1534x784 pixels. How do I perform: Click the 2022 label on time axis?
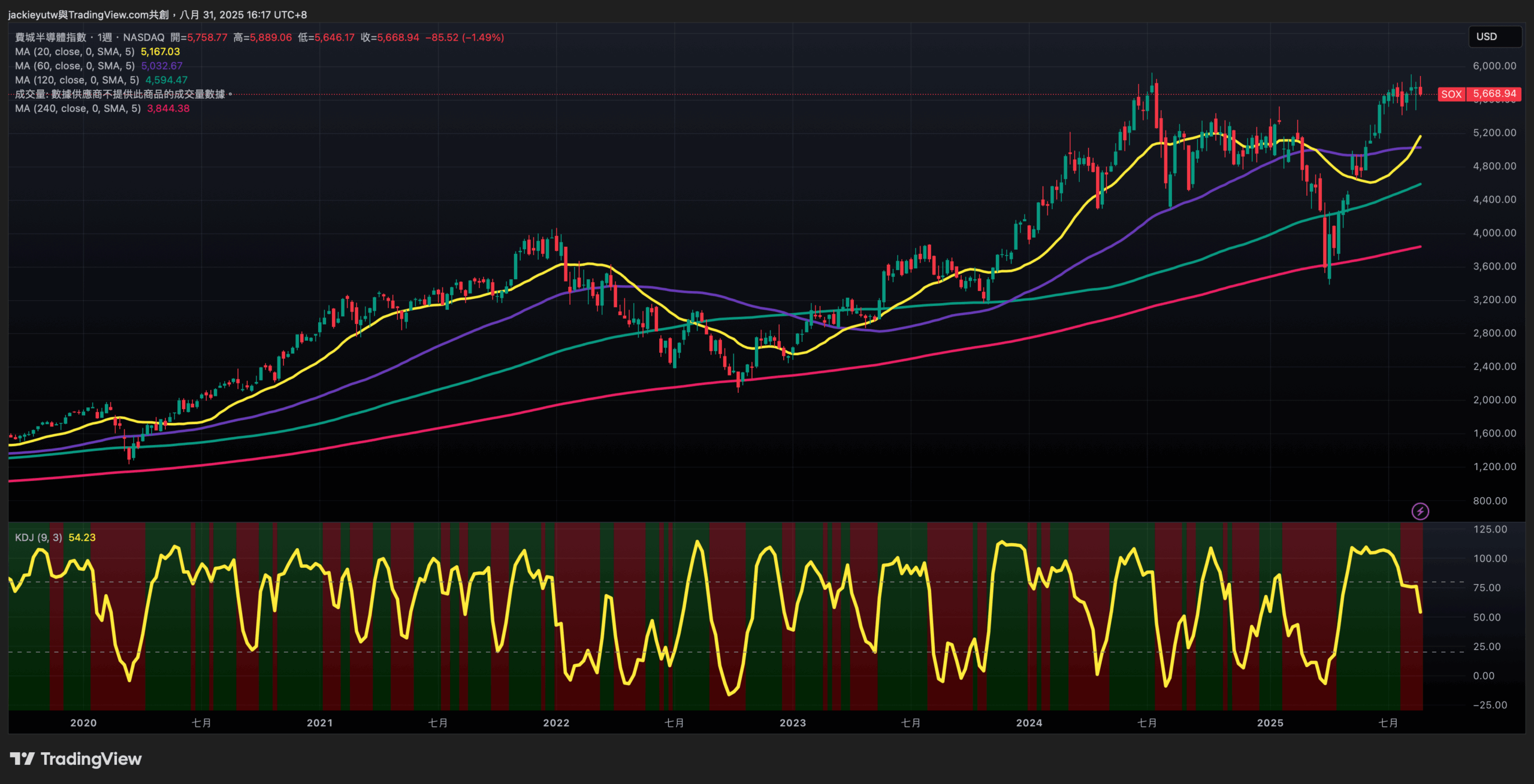coord(556,723)
